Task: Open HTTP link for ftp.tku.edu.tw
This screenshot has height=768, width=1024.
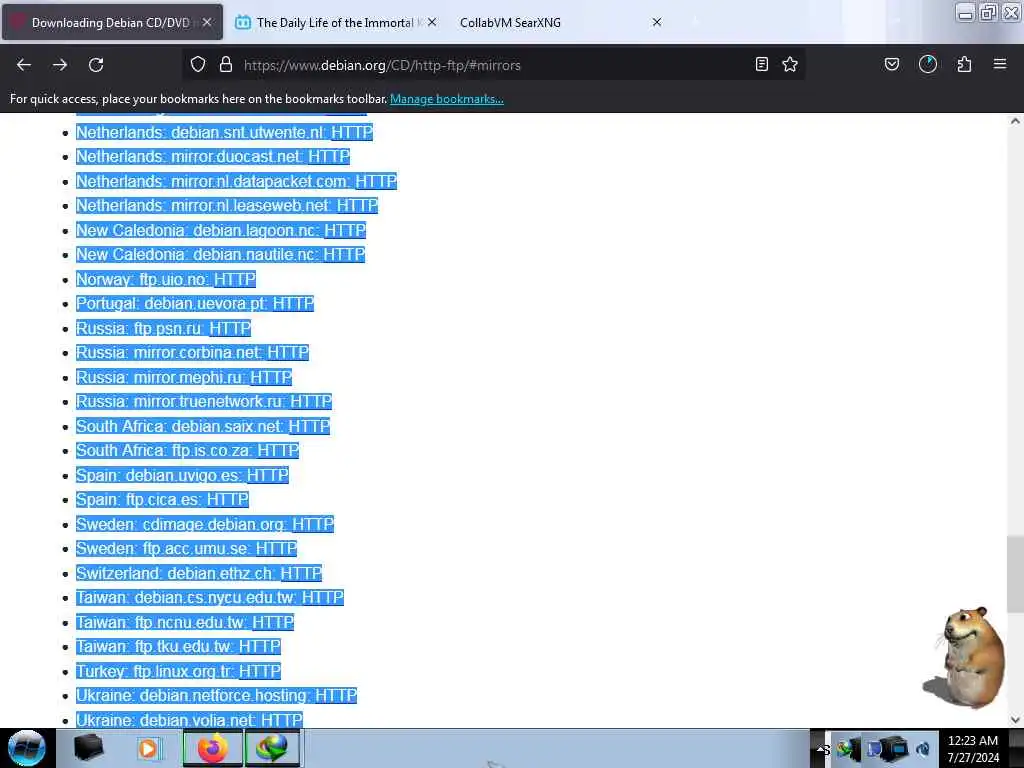Action: [x=260, y=647]
